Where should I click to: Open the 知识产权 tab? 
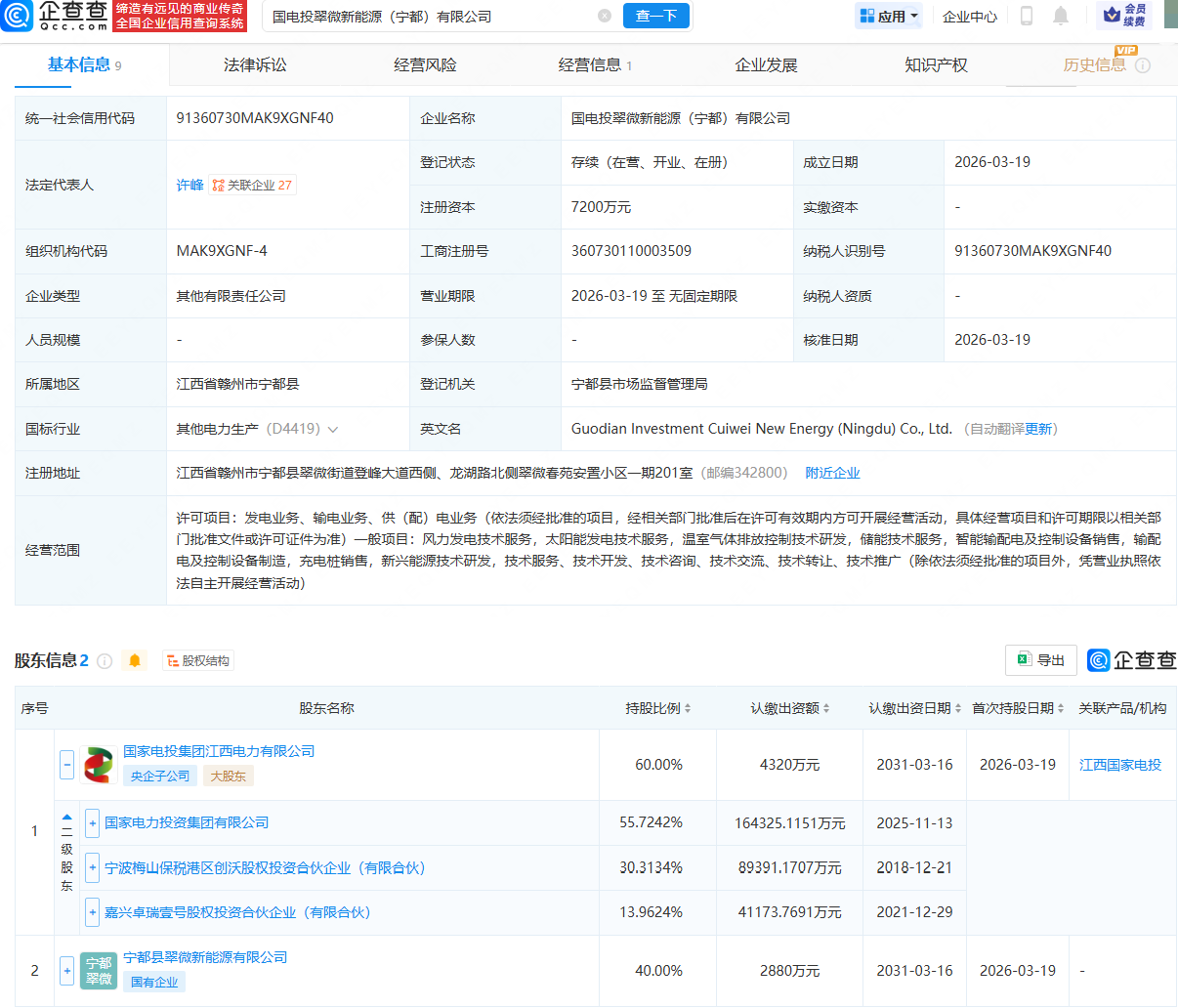pyautogui.click(x=936, y=64)
